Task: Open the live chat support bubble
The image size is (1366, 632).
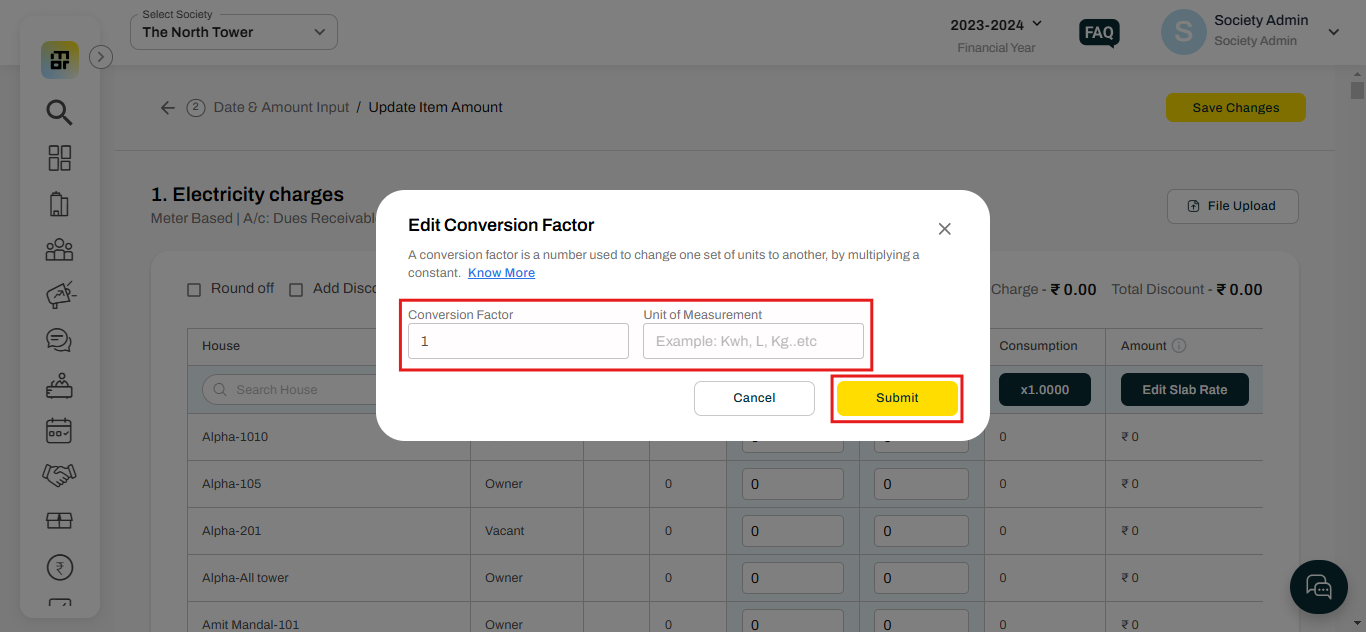Action: click(x=1318, y=586)
